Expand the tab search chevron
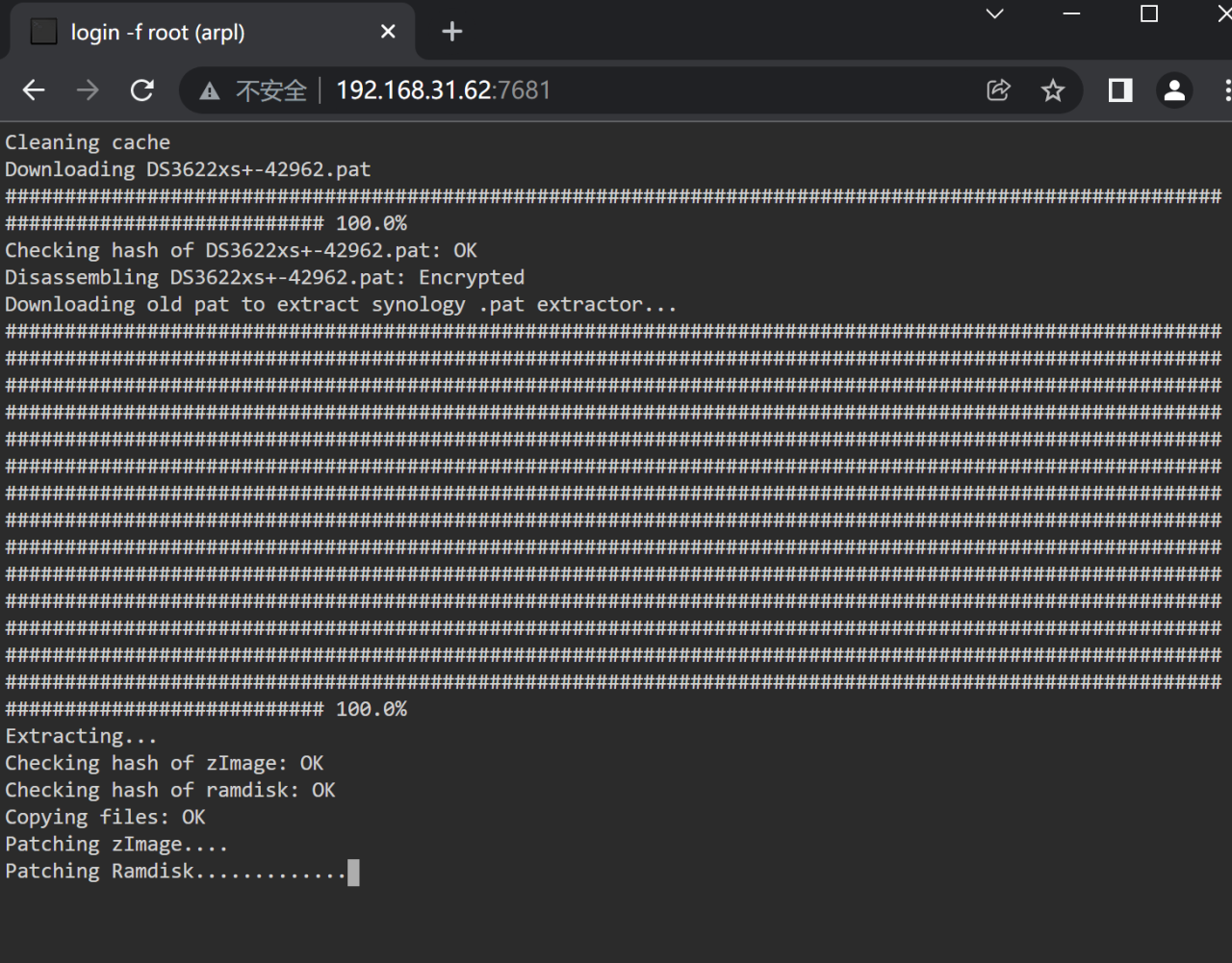Screen dimensions: 1232x963 tap(995, 13)
